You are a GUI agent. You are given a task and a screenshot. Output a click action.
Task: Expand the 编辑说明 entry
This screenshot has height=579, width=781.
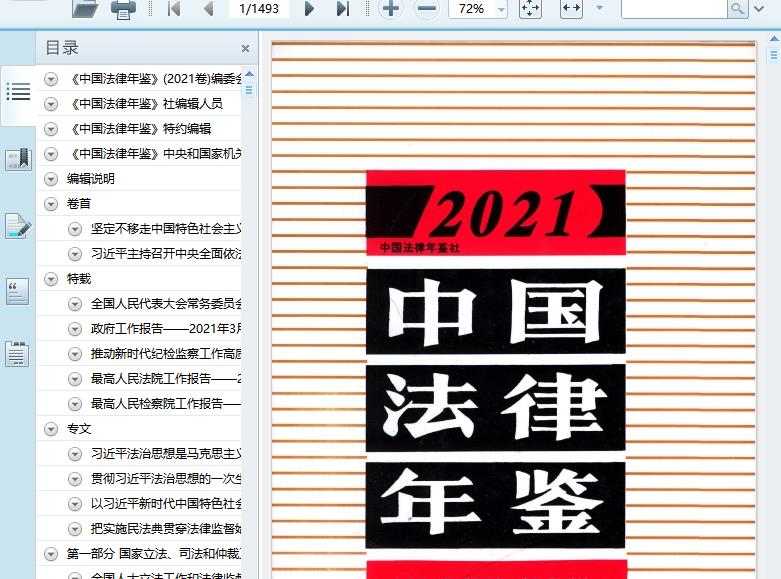[x=51, y=179]
